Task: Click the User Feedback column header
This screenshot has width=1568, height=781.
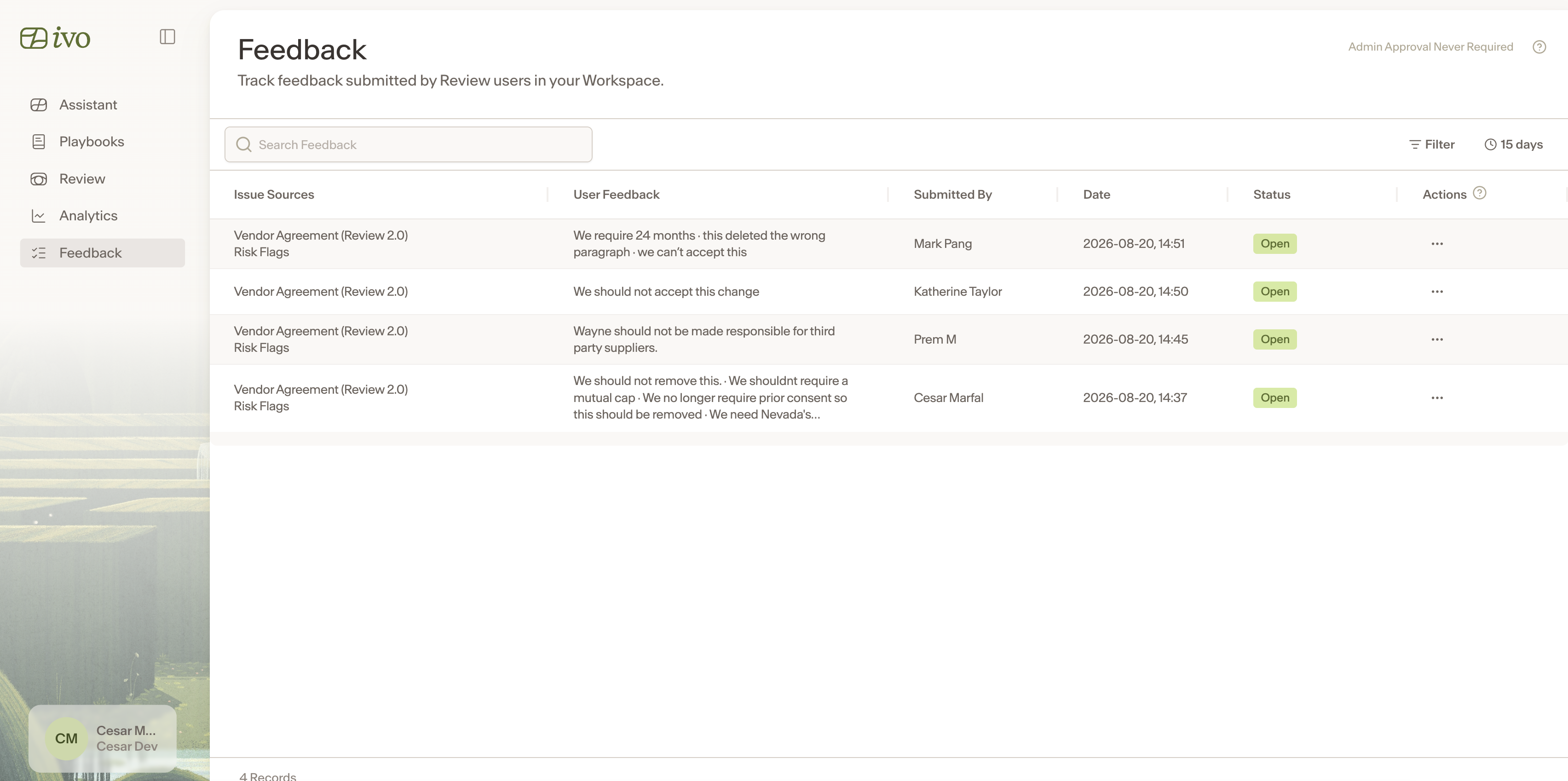Action: (x=616, y=194)
